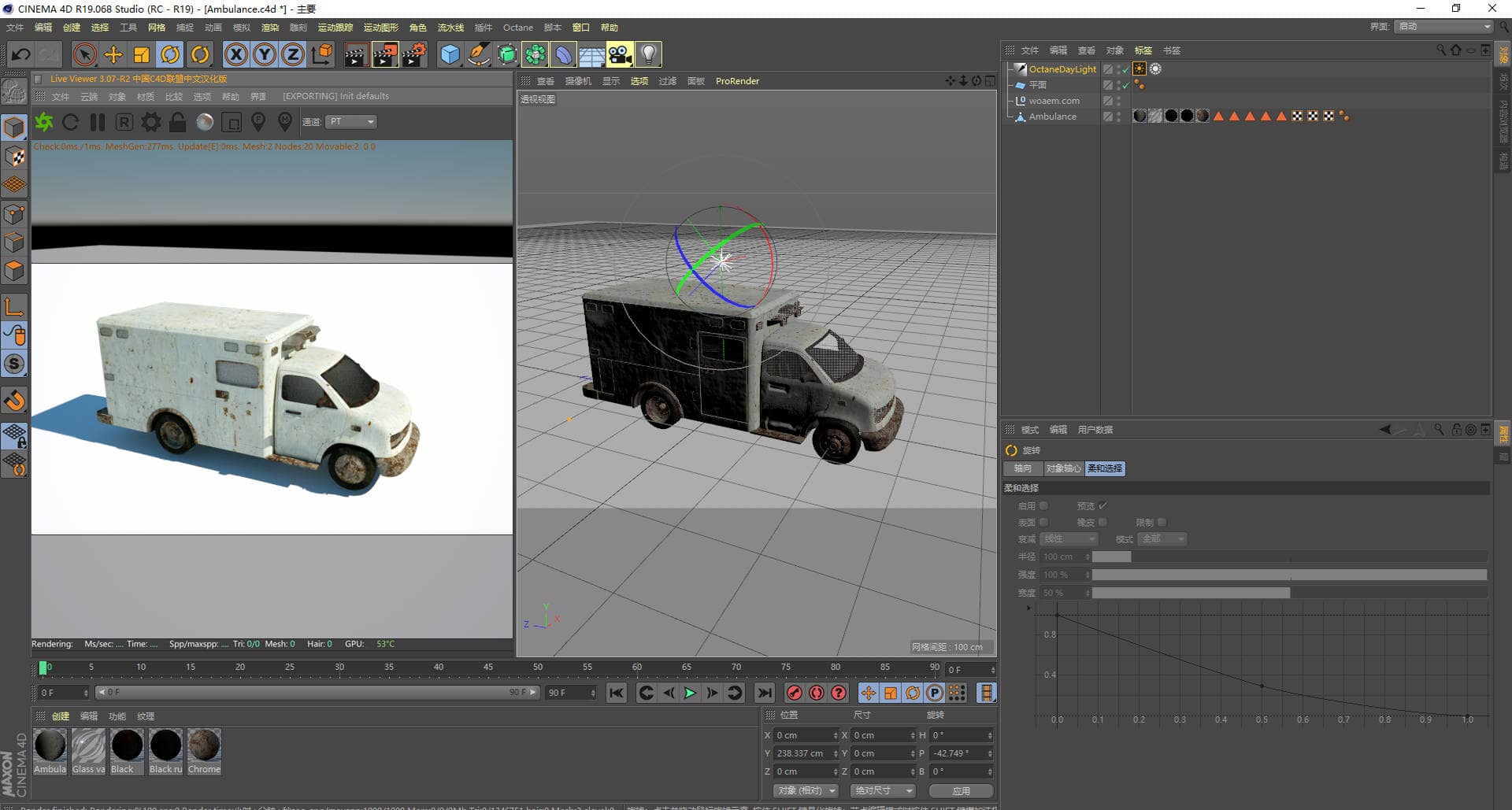
Task: Click the Spline Pen tool icon
Action: click(478, 54)
